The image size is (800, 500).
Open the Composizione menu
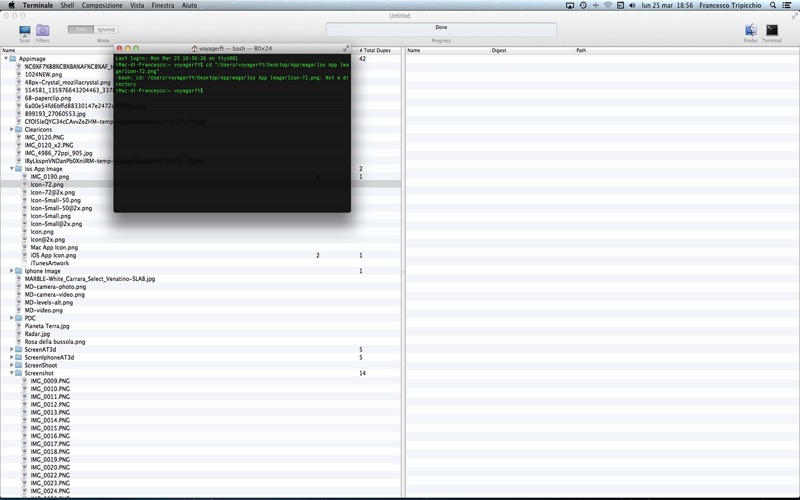click(x=102, y=5)
